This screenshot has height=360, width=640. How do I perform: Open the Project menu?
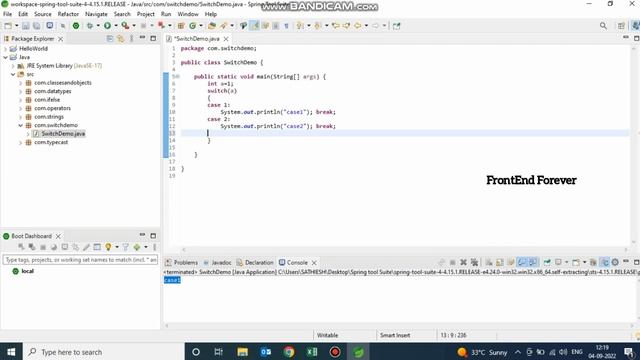click(146, 14)
